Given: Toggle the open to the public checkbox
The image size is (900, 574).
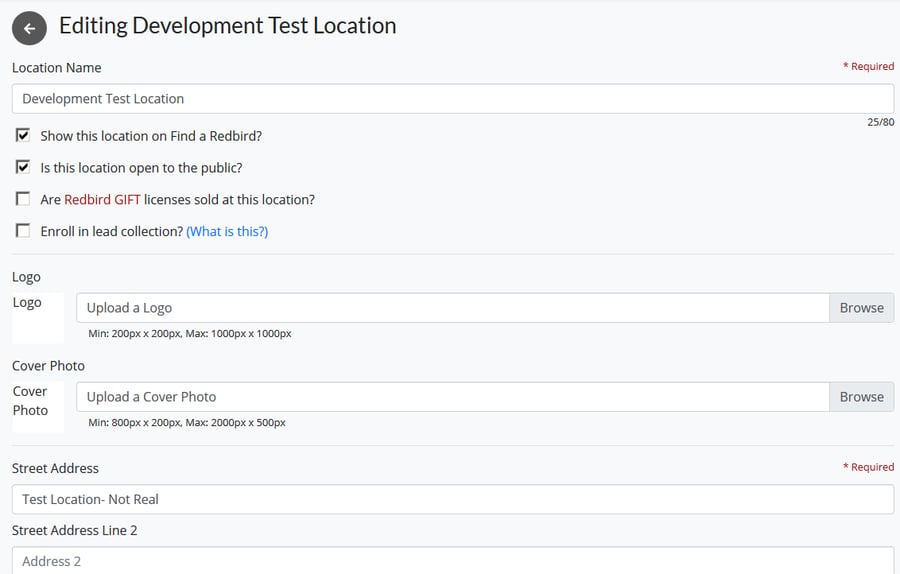Looking at the screenshot, I should 23,168.
